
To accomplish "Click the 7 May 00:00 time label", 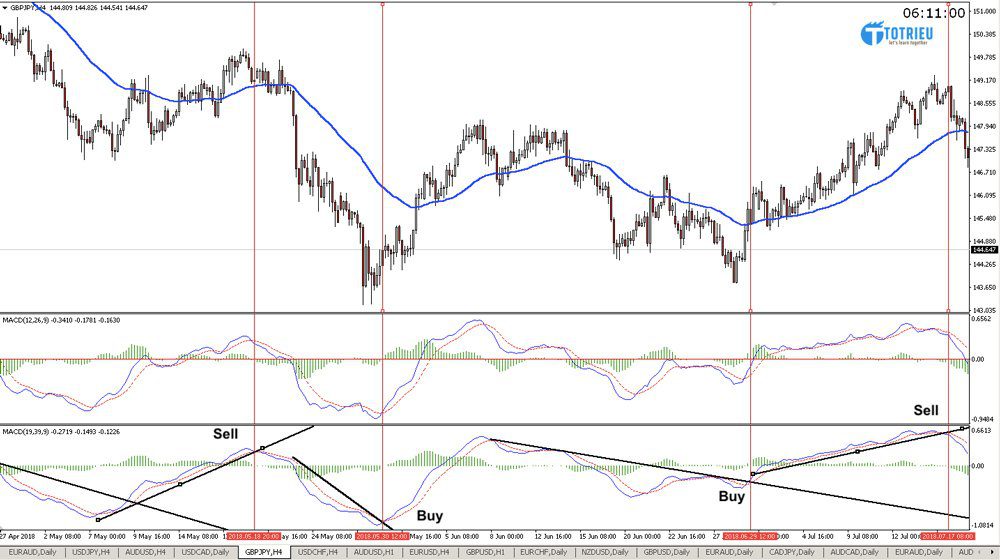I will (x=107, y=536).
